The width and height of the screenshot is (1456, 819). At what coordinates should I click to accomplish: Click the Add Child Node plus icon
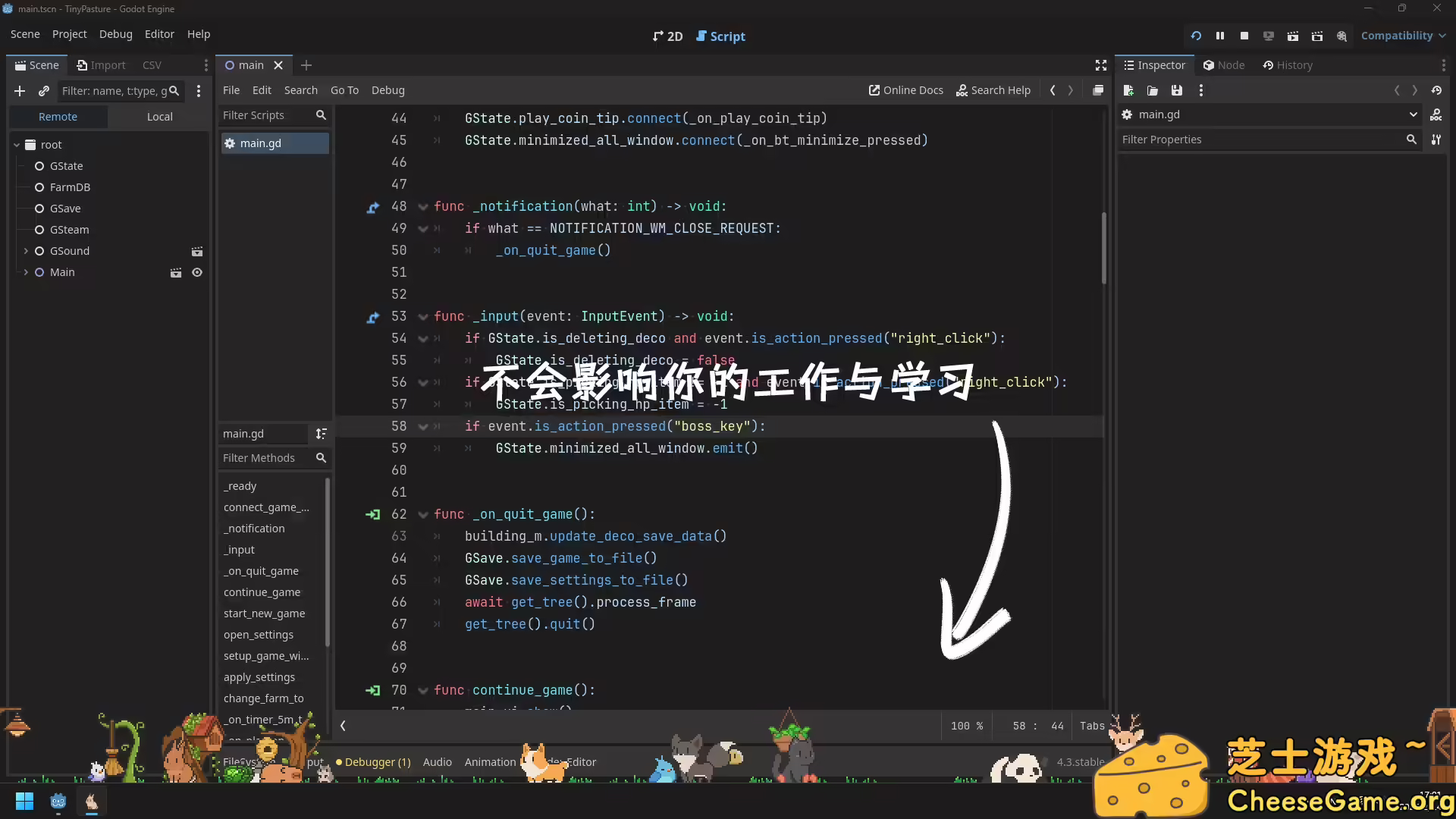click(20, 91)
